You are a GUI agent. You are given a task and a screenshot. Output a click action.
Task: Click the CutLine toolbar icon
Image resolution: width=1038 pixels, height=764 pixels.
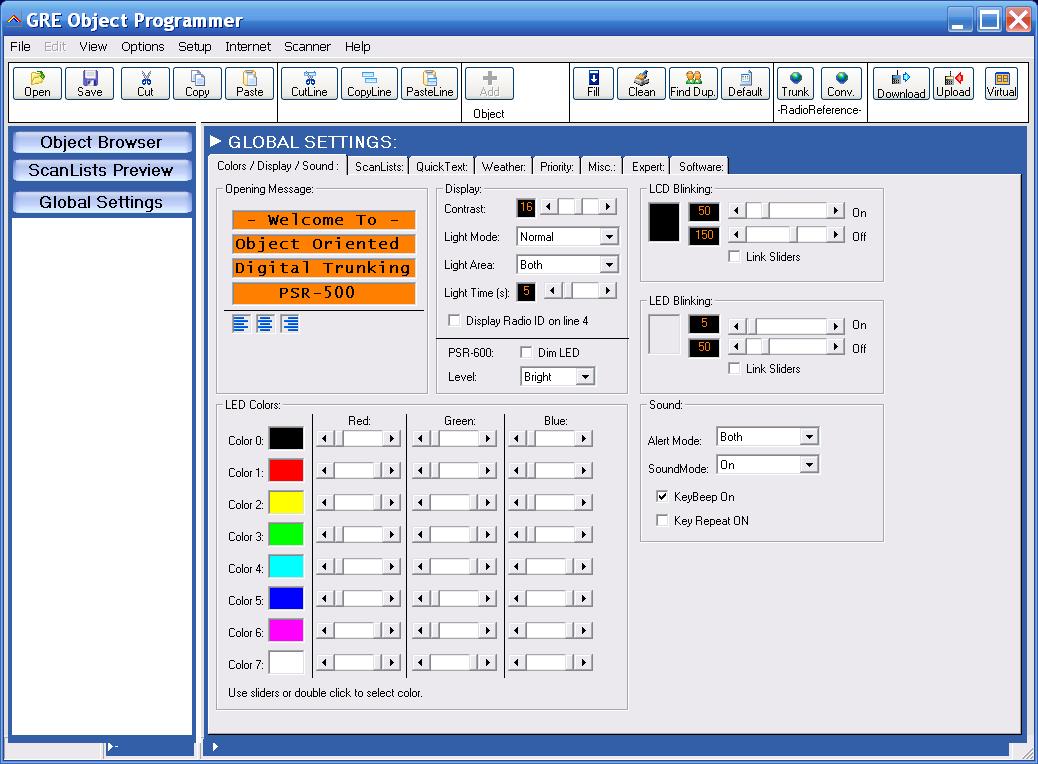pos(309,84)
